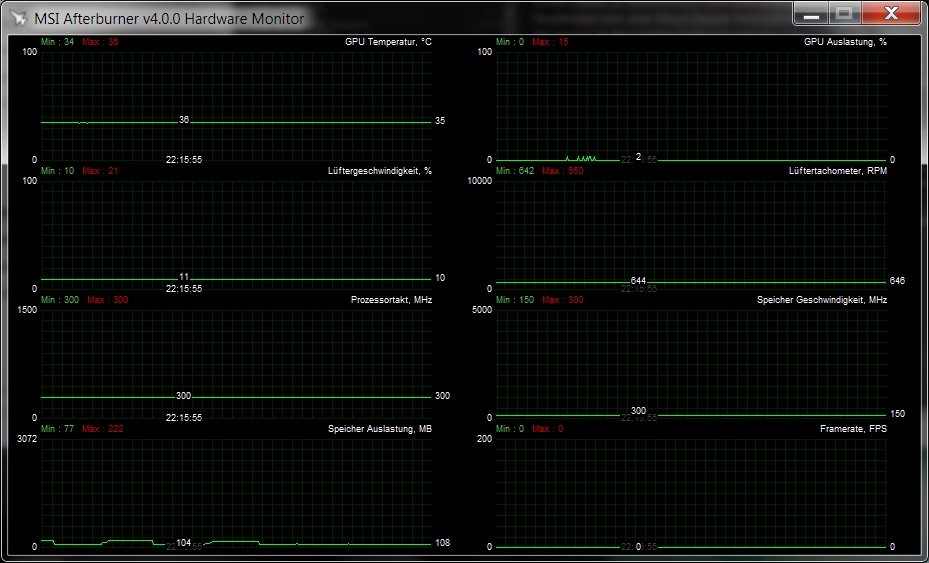Click 'Max : 300' on Speicher Geschwindigkeit graph
Screen dimensions: 929x563
tap(562, 300)
